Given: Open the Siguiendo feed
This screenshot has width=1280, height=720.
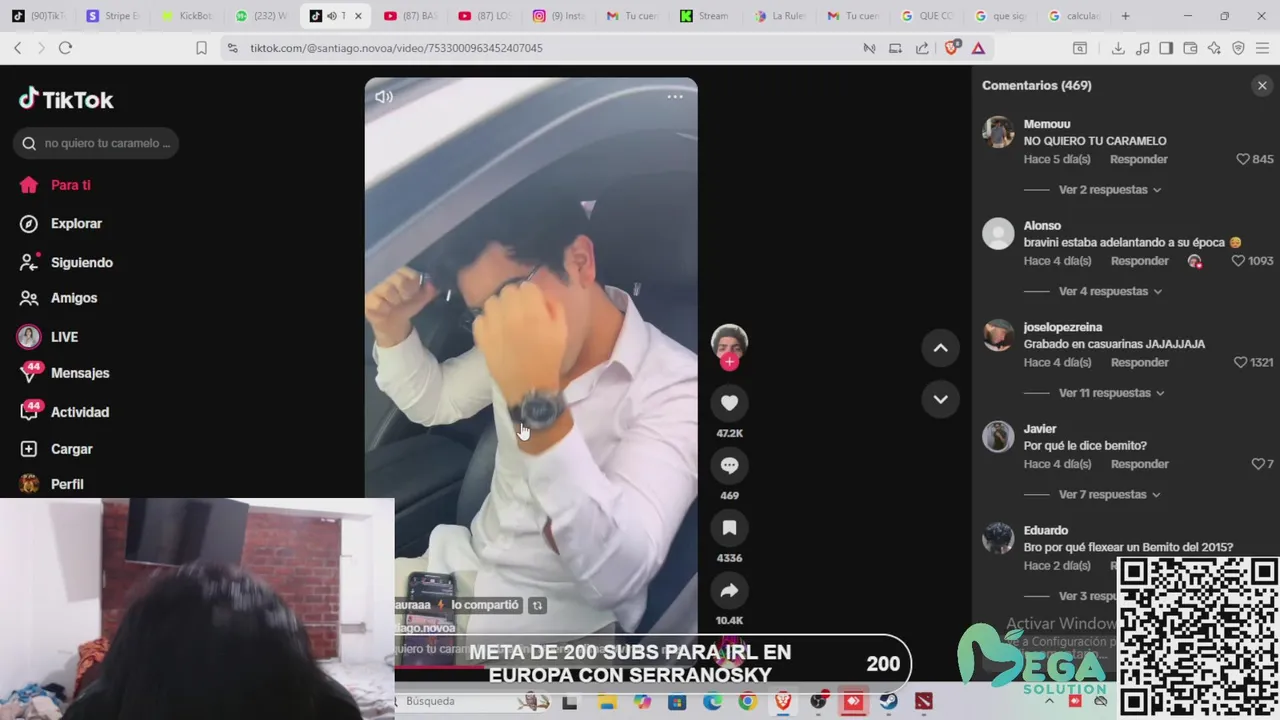Looking at the screenshot, I should click(82, 262).
